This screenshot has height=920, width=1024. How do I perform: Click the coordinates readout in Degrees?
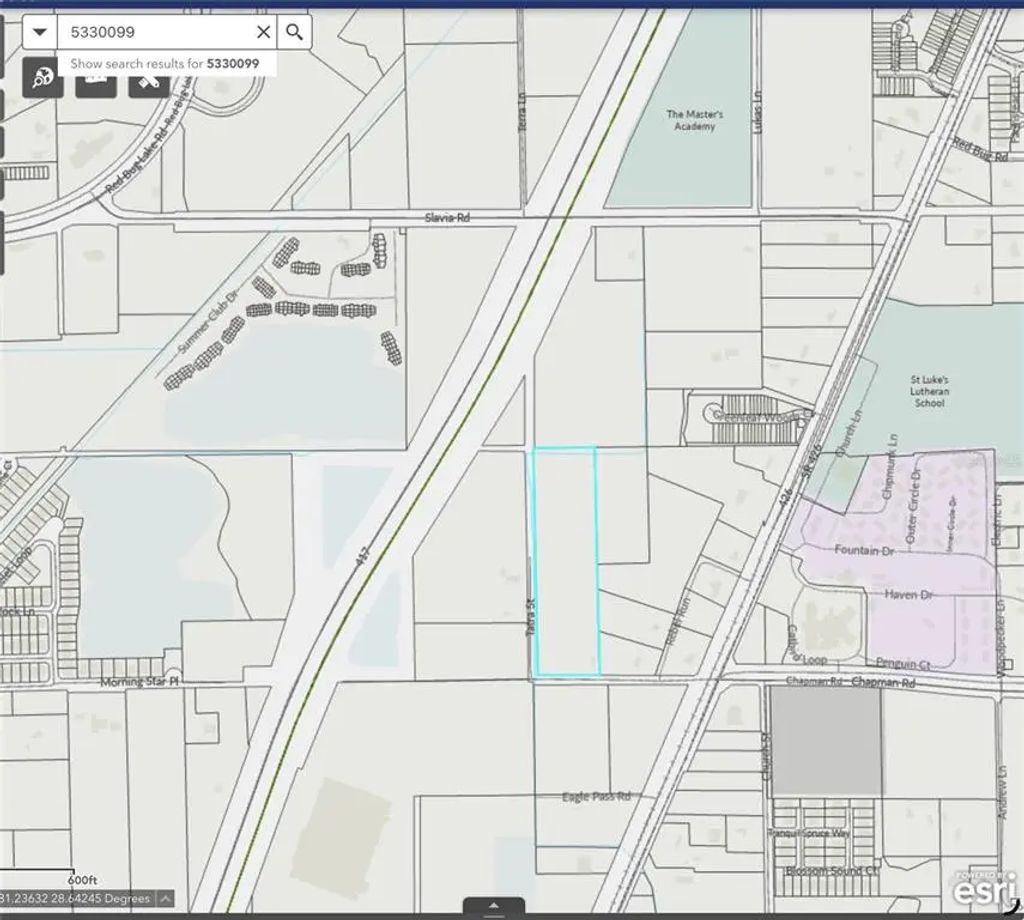pyautogui.click(x=76, y=899)
